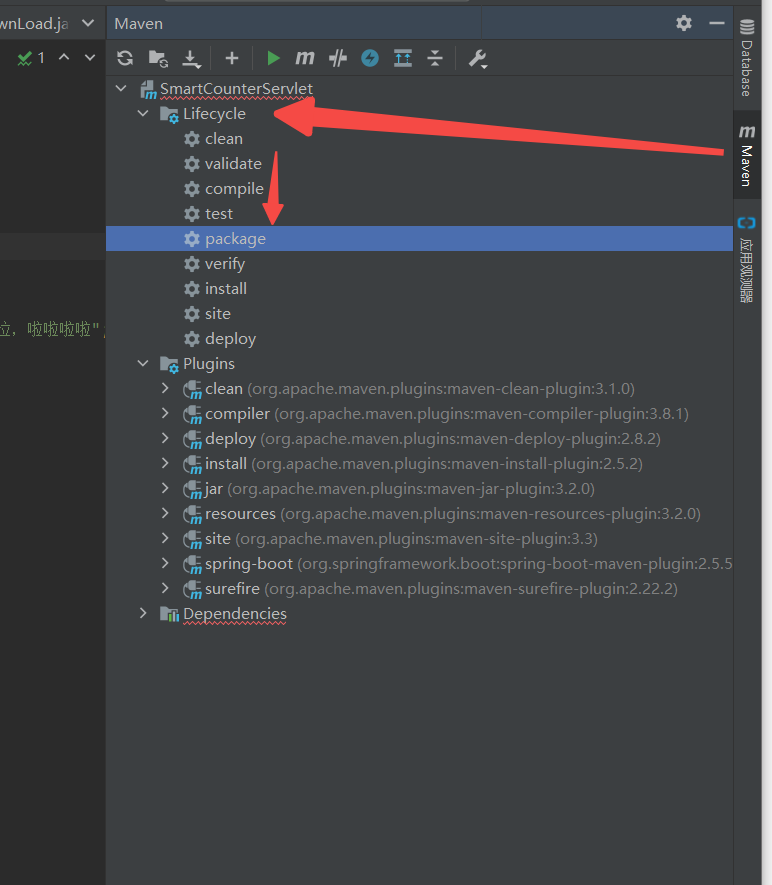Expand the compiler plugin node

click(x=165, y=413)
